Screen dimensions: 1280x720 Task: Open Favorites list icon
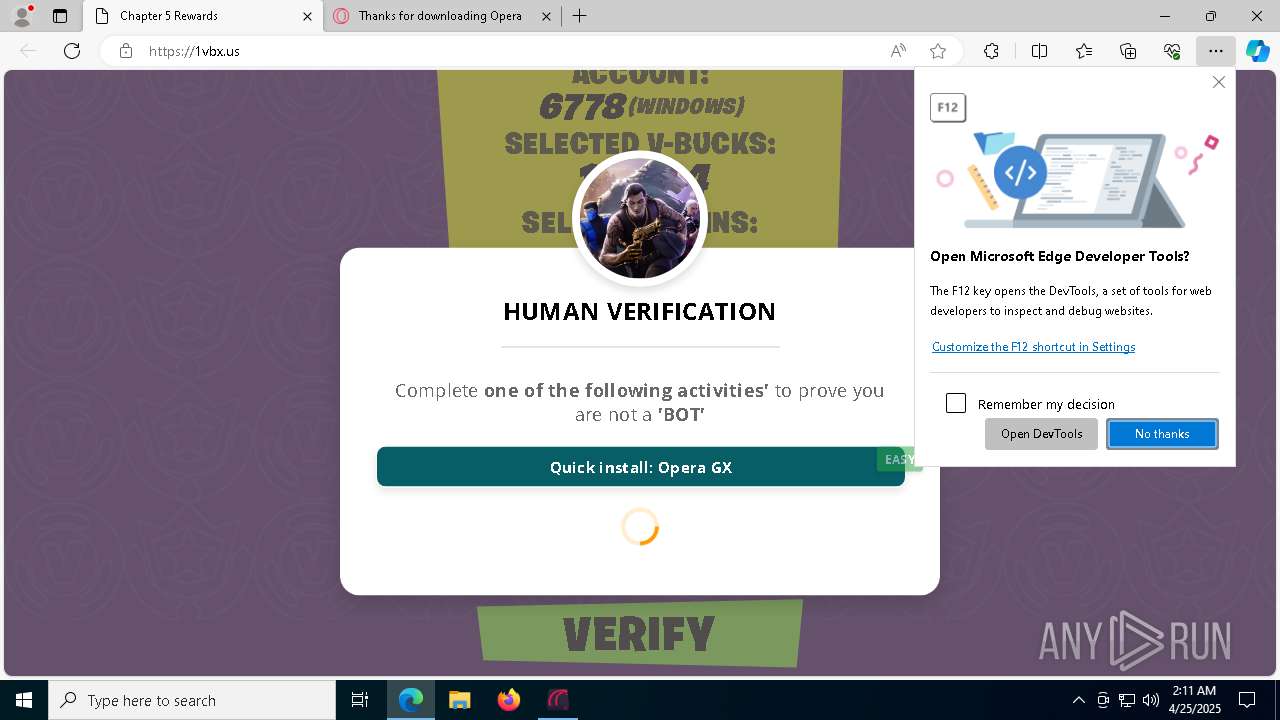coord(1084,51)
